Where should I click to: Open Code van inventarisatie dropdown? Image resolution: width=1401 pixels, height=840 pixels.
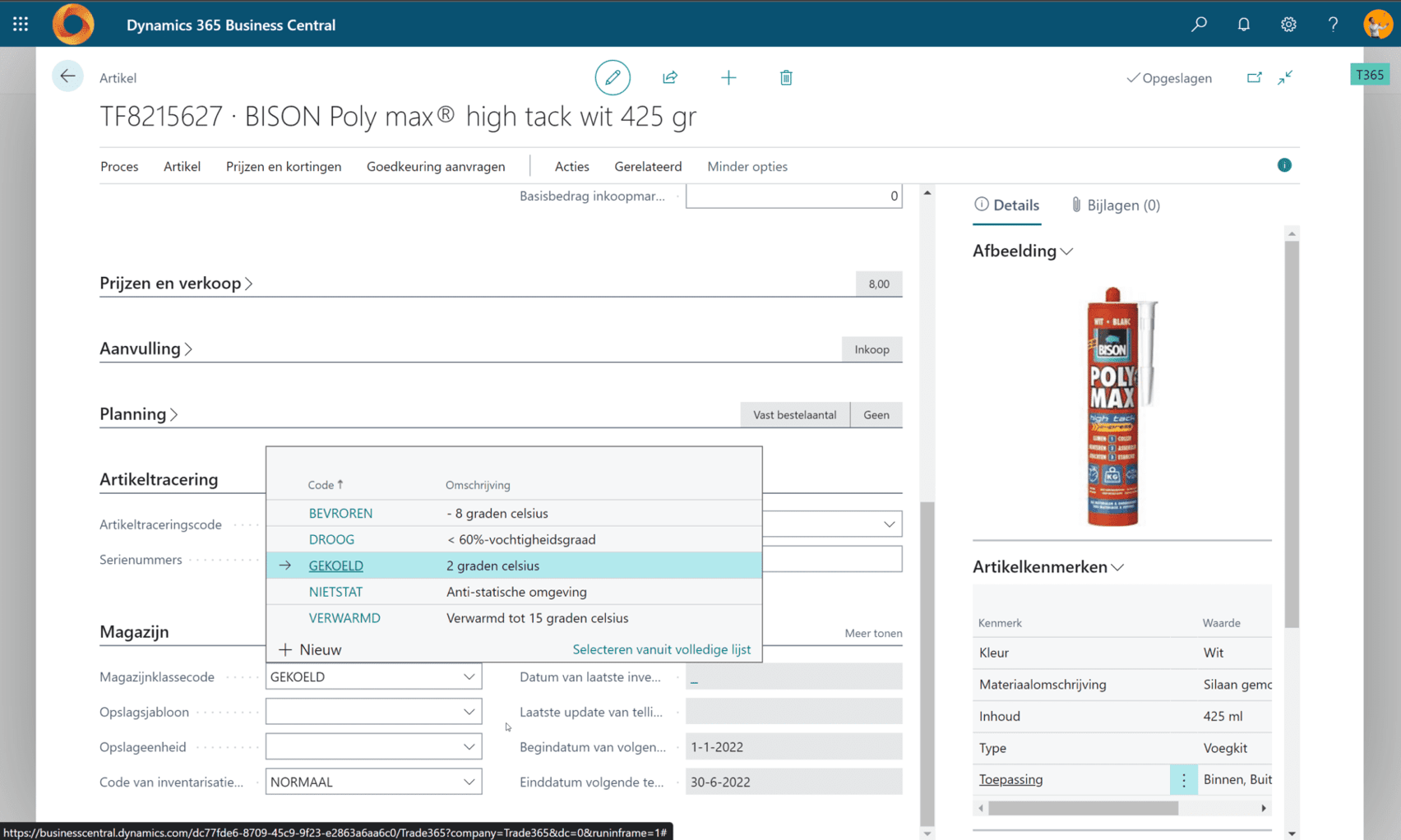pos(469,782)
